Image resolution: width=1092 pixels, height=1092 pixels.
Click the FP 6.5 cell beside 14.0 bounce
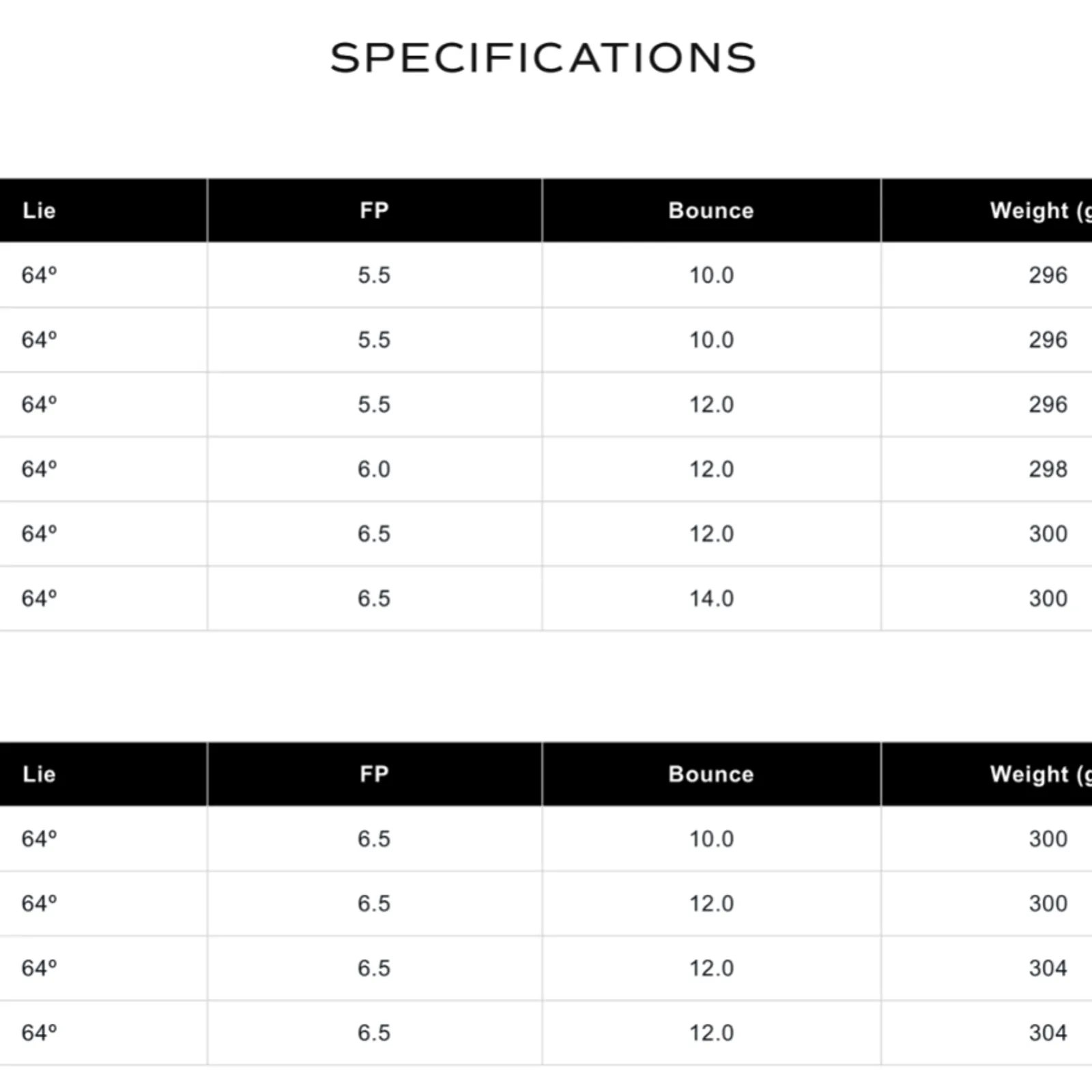point(374,599)
